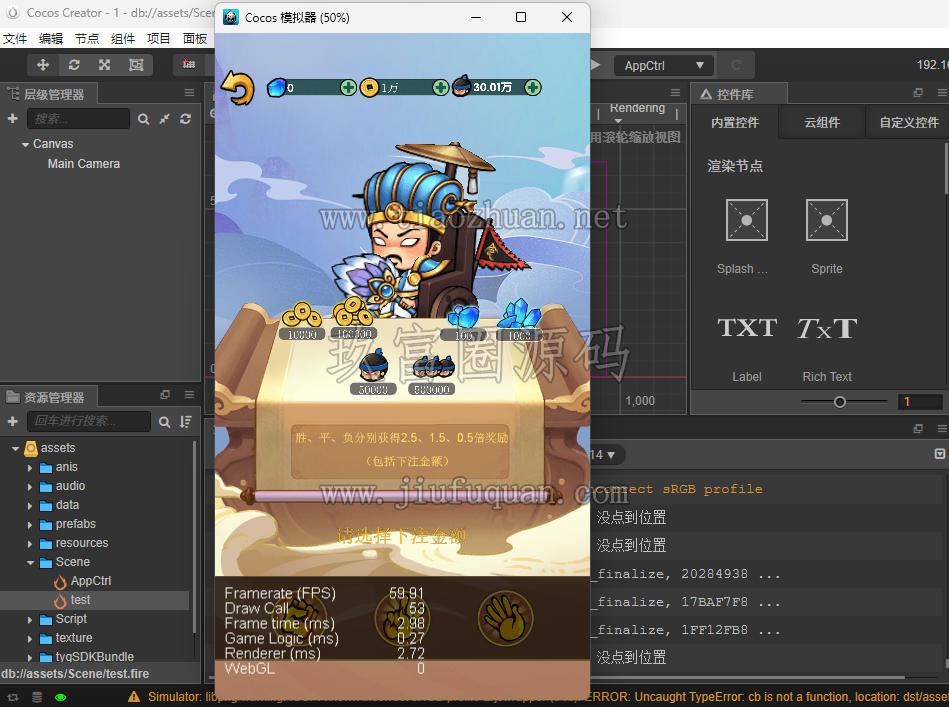The height and width of the screenshot is (707, 949).
Task: Expand the audio folder
Action: (30, 487)
